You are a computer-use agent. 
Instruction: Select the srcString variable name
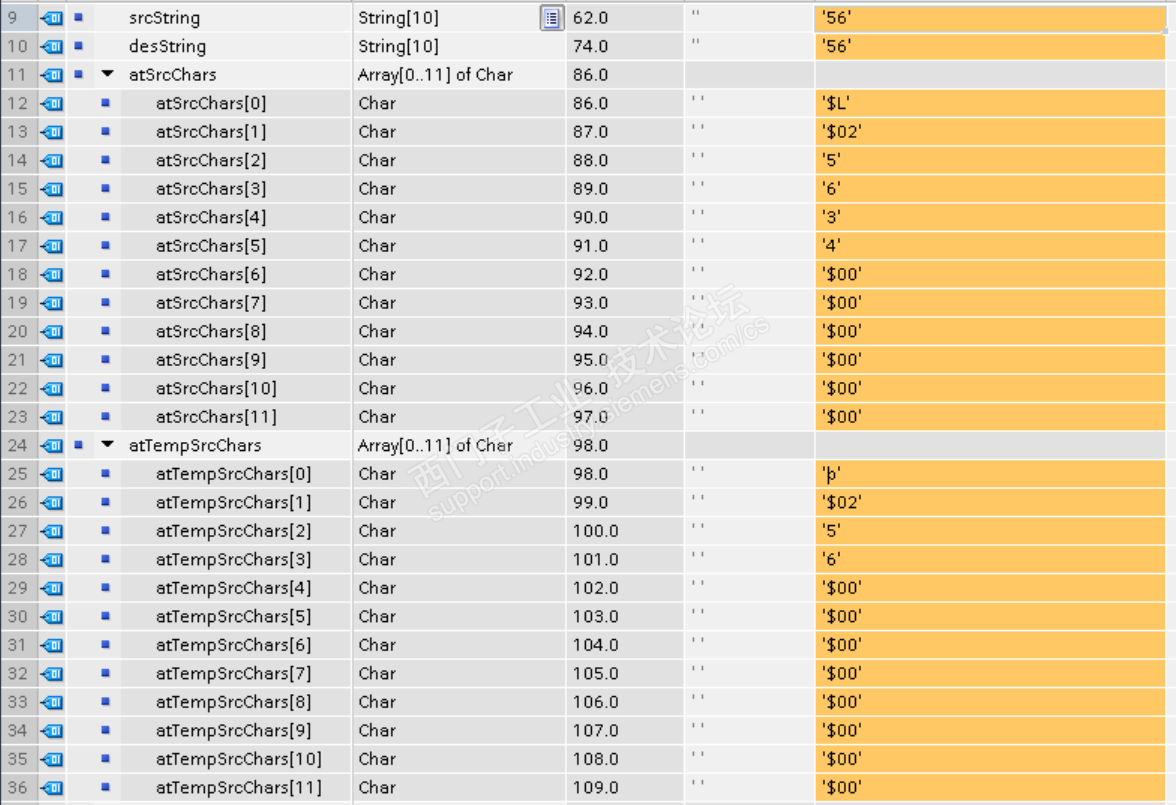point(164,18)
